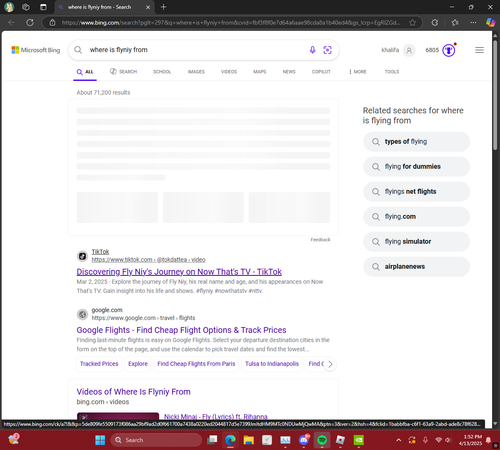500x450 pixels.
Task: Open Copilot sidebar icon in Edge toolbar
Action: (x=490, y=22)
